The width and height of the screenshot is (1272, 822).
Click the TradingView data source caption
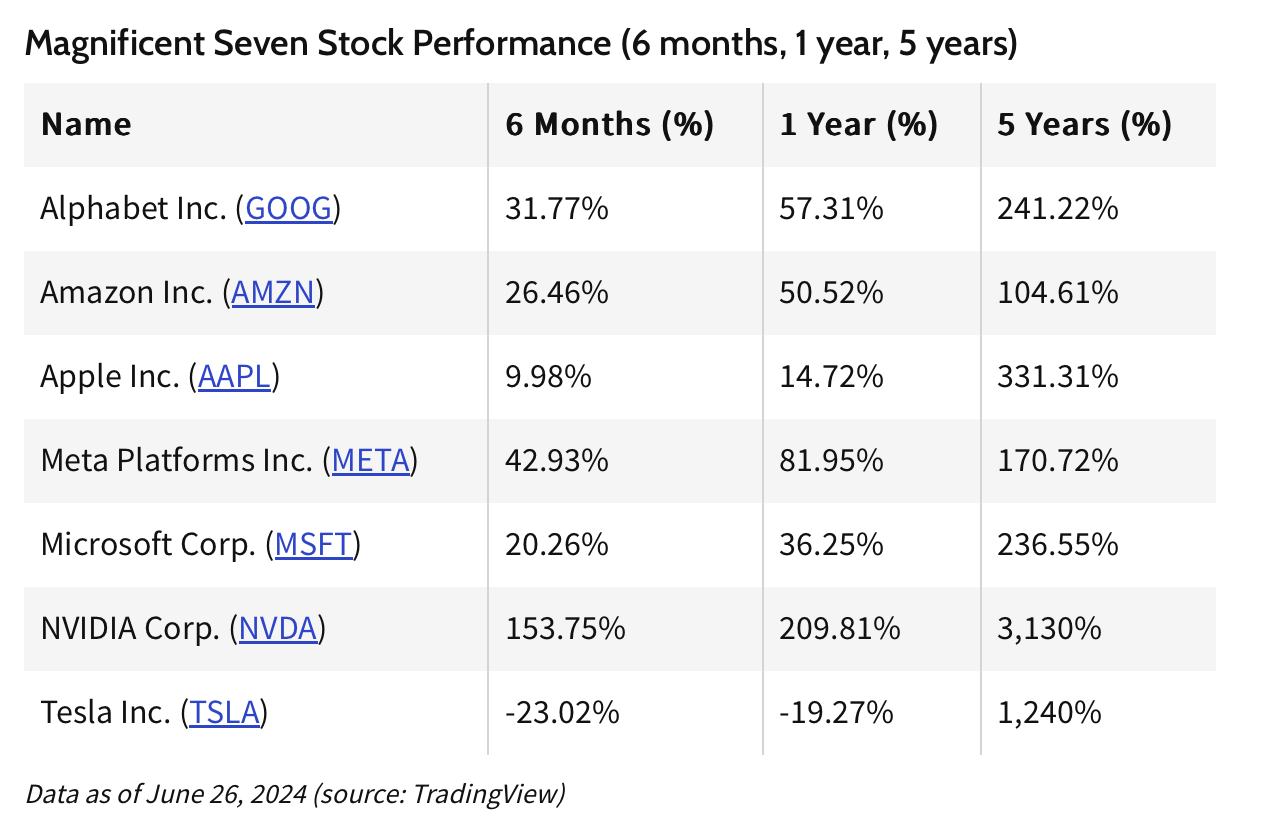295,794
